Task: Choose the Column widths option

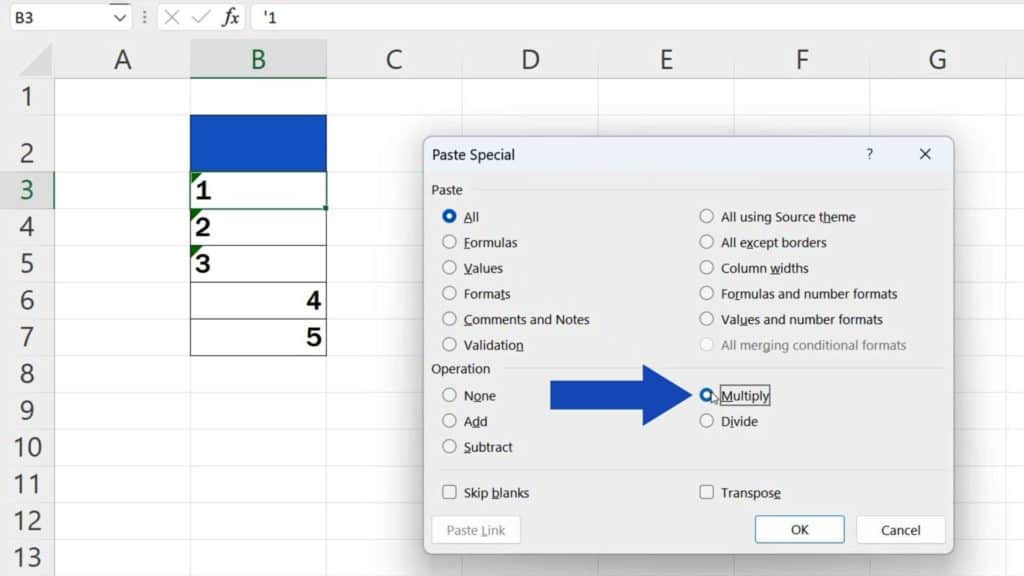Action: tap(707, 268)
